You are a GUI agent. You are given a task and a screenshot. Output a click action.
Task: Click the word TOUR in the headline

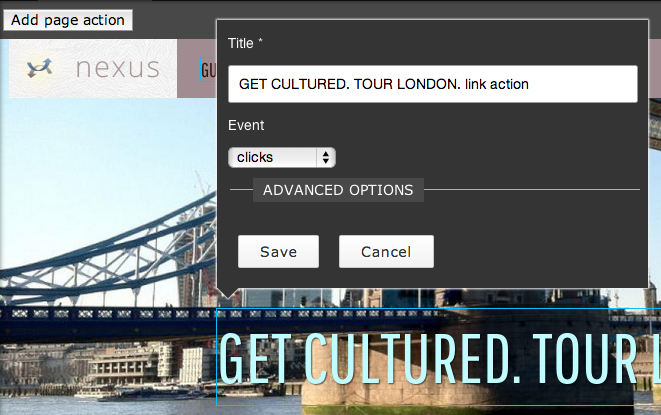pyautogui.click(x=584, y=358)
